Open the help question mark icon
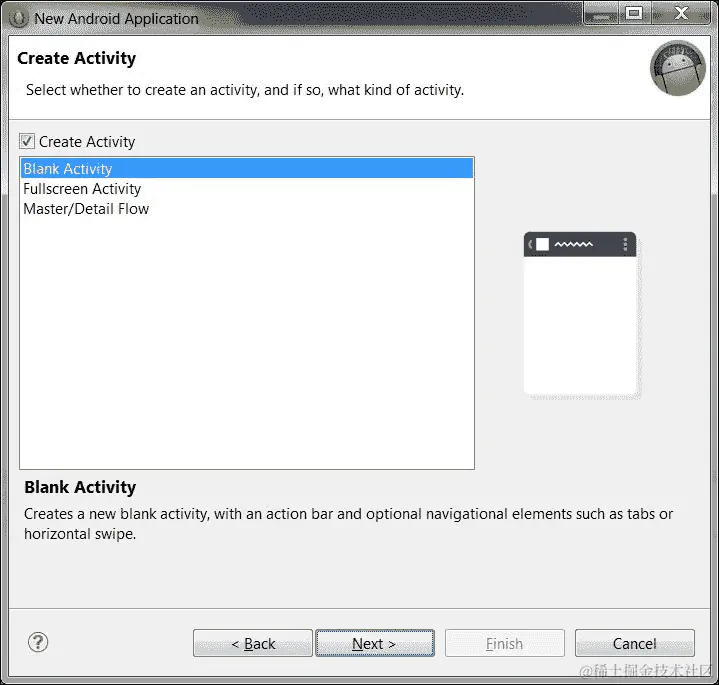The height and width of the screenshot is (685, 719). (38, 642)
